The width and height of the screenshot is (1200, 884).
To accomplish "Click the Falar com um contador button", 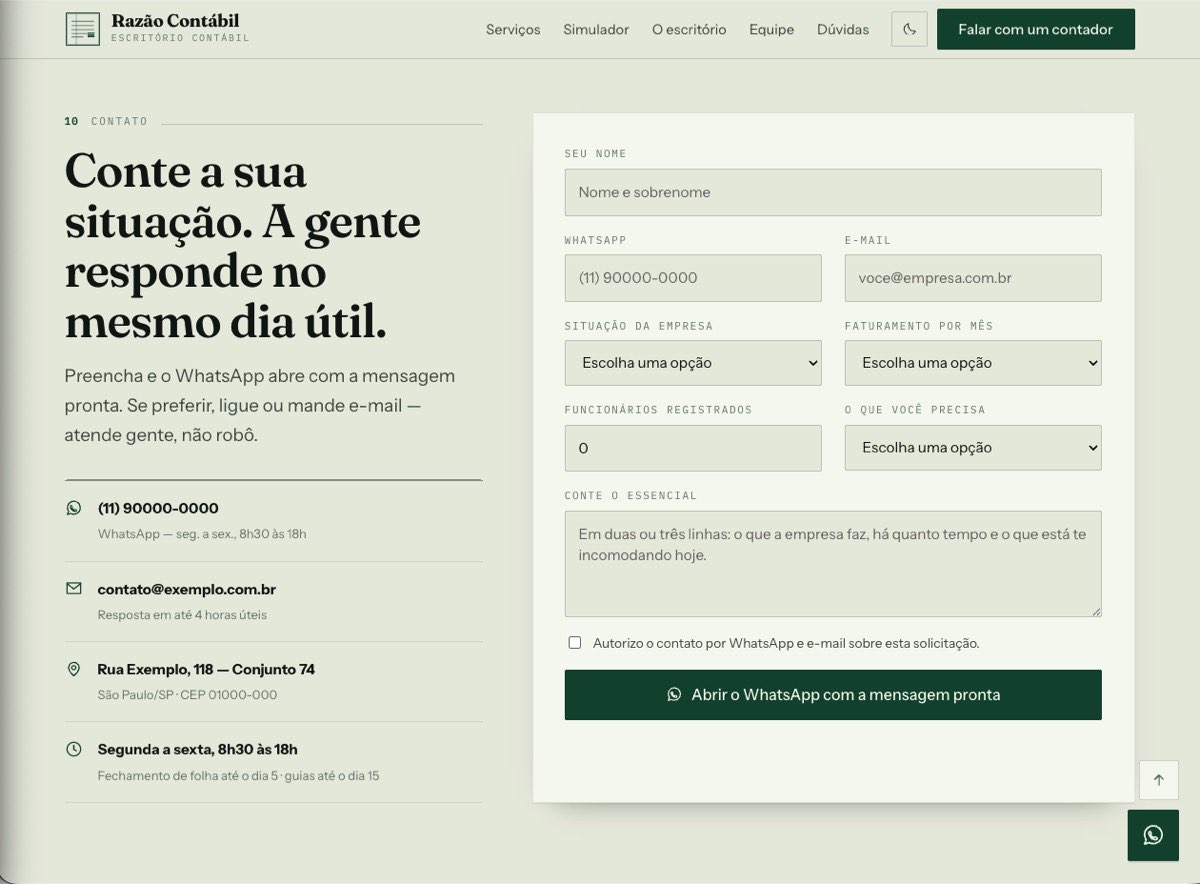I will pyautogui.click(x=1036, y=29).
